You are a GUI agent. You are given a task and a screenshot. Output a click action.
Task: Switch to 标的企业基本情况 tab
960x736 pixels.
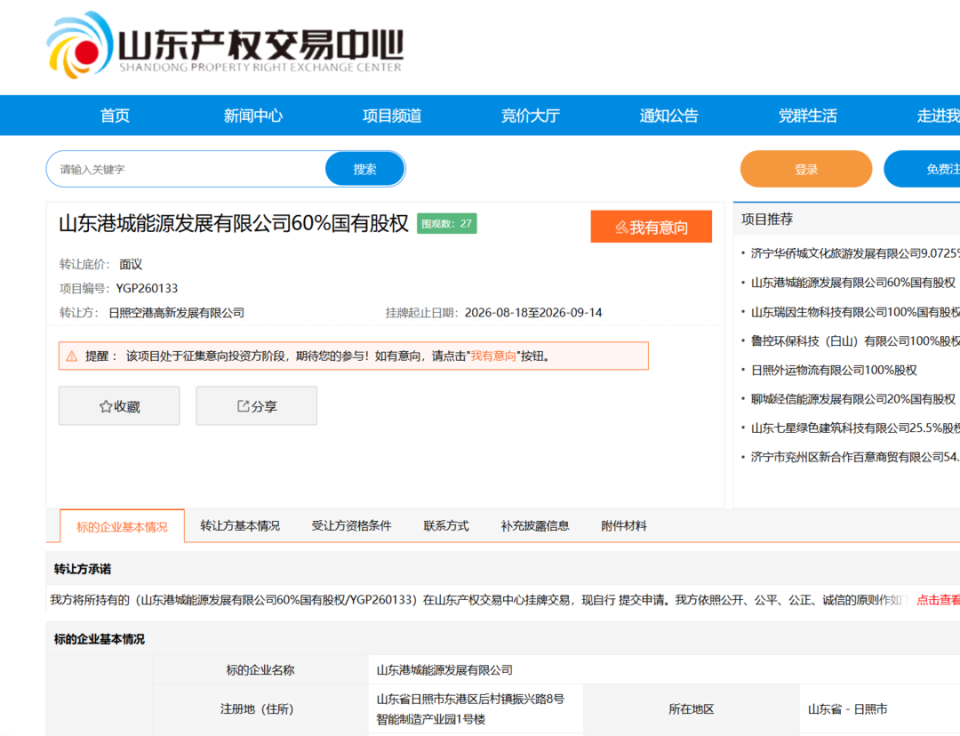click(x=122, y=527)
